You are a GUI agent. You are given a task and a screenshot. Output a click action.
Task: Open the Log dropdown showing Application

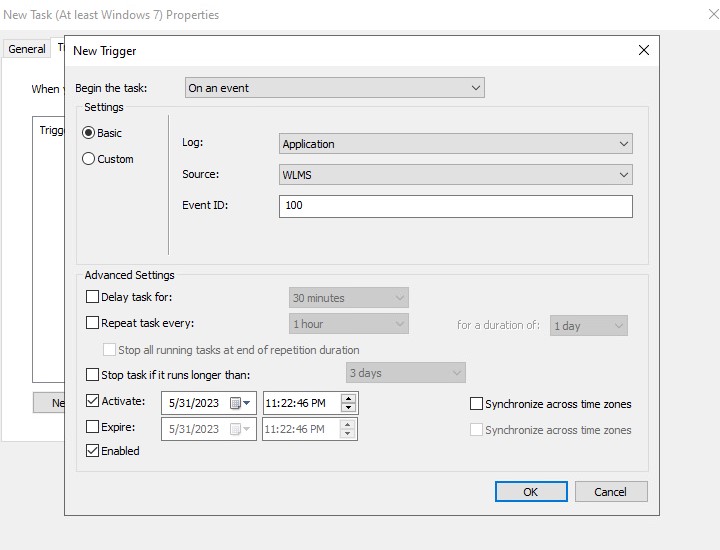(x=456, y=144)
